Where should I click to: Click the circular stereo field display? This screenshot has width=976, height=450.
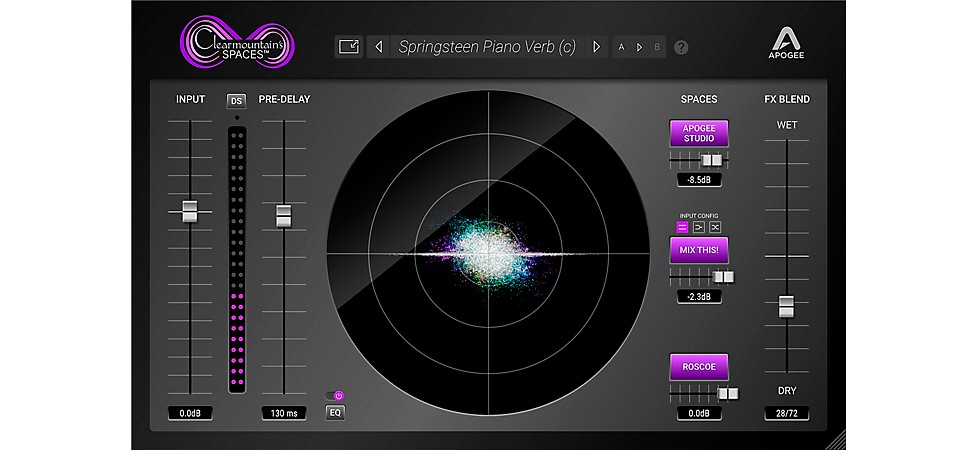coord(488,253)
